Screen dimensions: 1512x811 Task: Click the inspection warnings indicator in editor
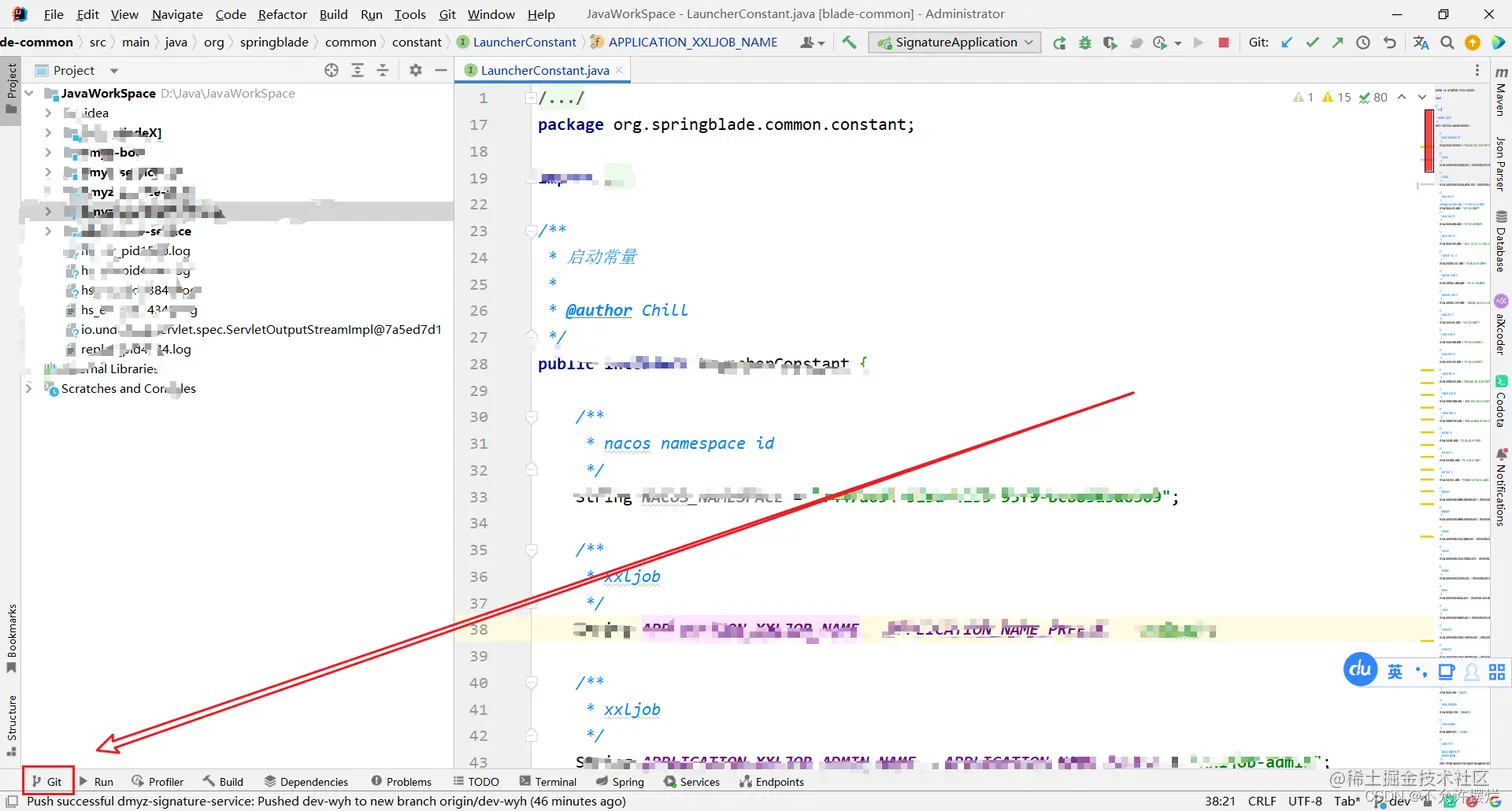tap(1341, 97)
